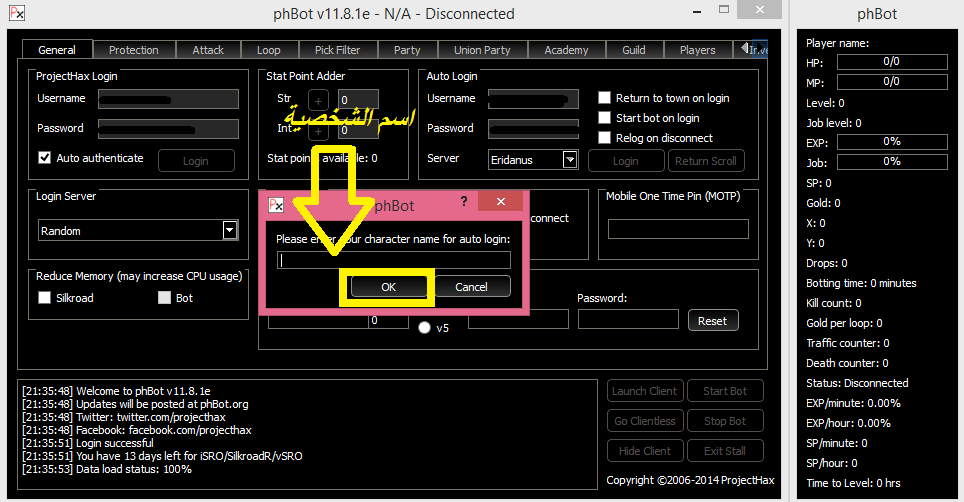
Task: Open the Academy tab
Action: point(566,50)
